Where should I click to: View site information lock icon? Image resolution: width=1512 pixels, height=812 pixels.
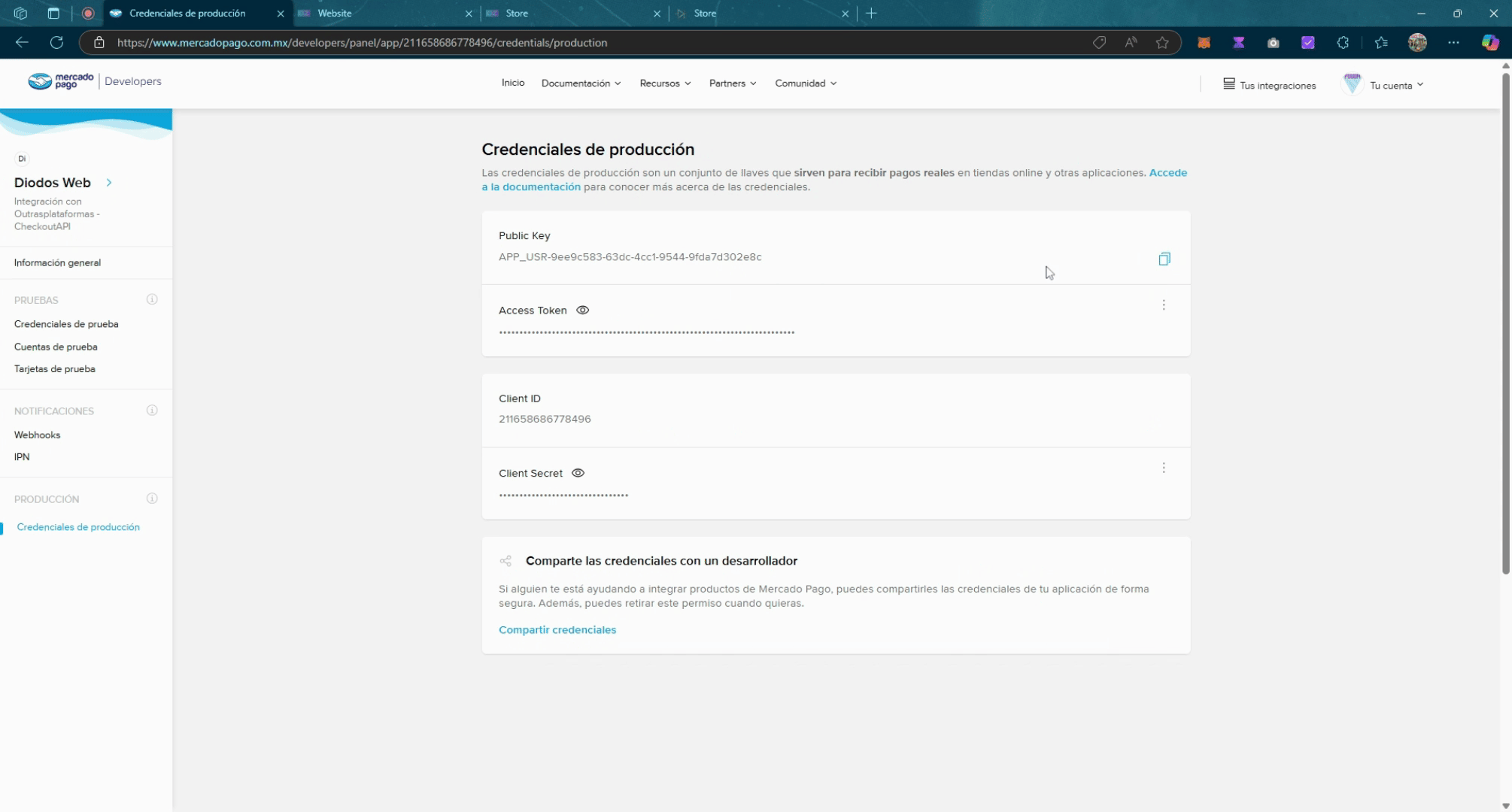tap(99, 43)
